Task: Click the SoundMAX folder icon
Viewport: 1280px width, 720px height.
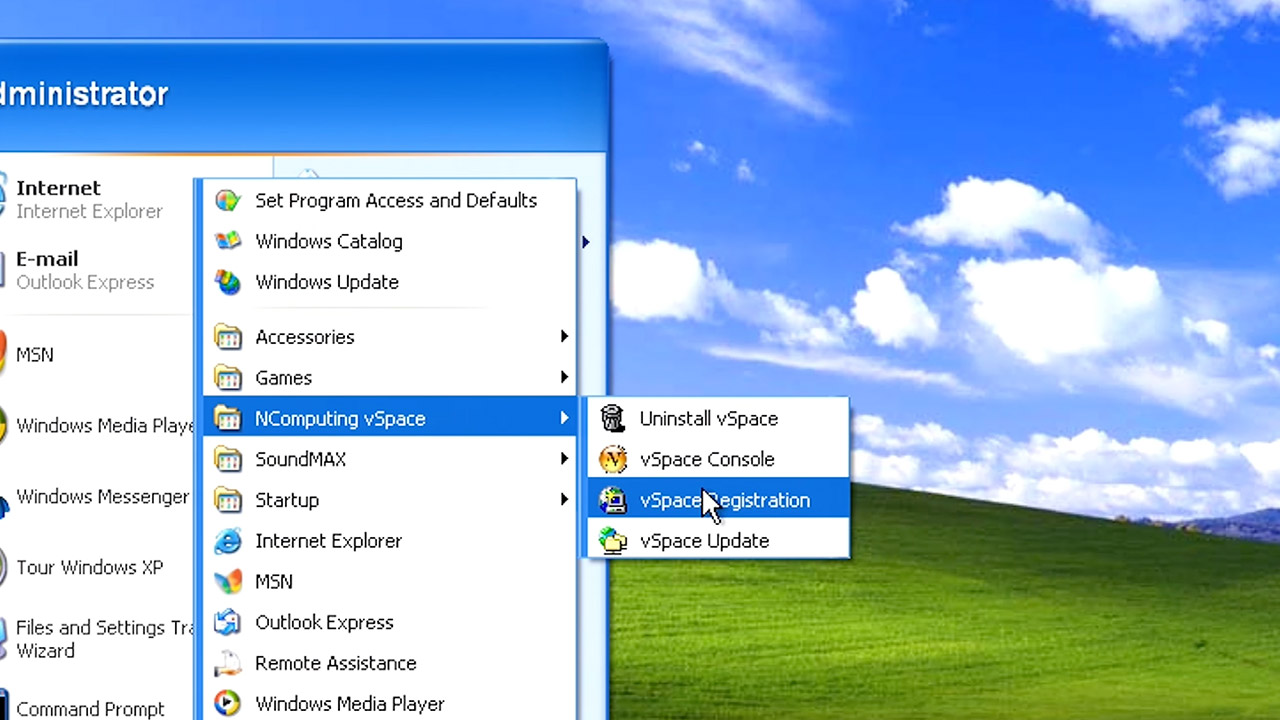Action: 228,460
